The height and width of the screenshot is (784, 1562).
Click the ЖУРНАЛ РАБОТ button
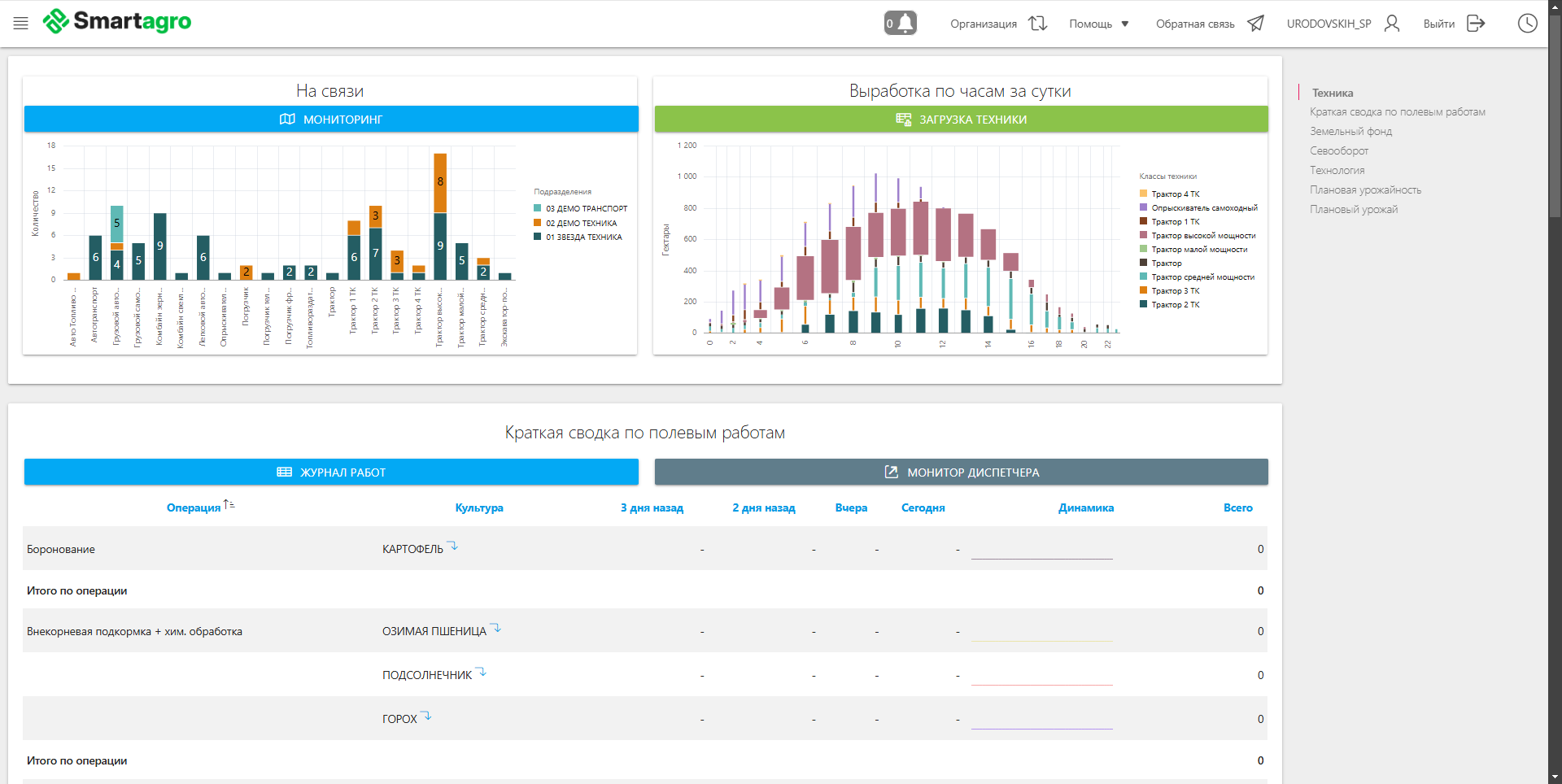pyautogui.click(x=331, y=473)
